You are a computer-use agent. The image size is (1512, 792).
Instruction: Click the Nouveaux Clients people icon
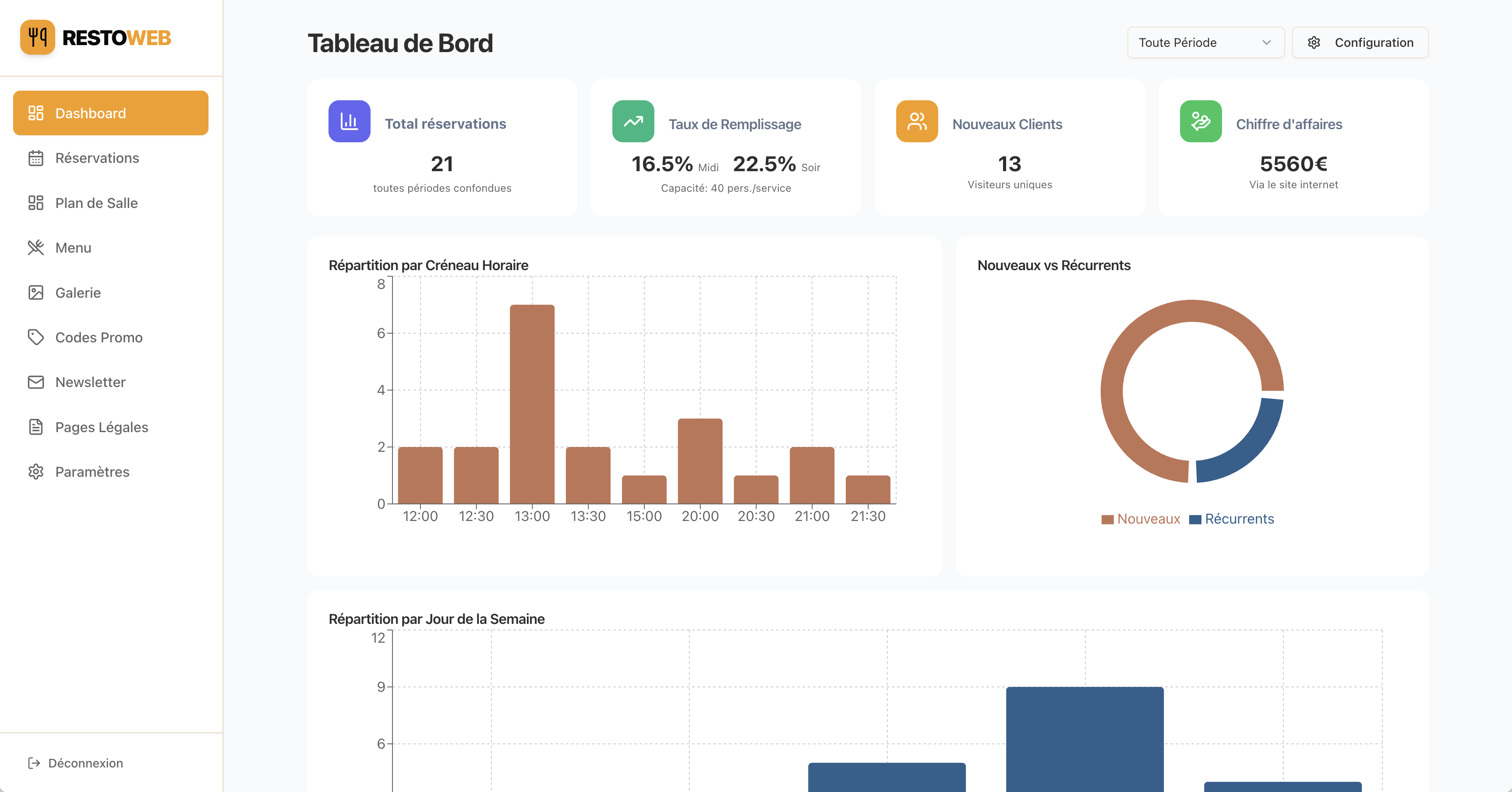pos(917,121)
